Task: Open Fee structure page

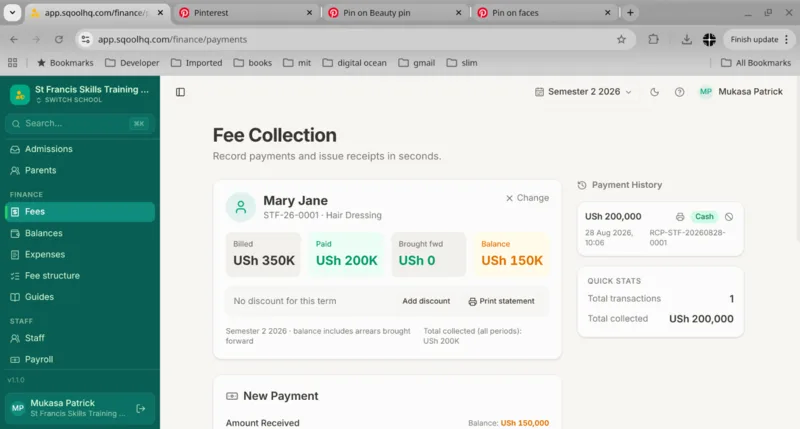Action: (80, 276)
